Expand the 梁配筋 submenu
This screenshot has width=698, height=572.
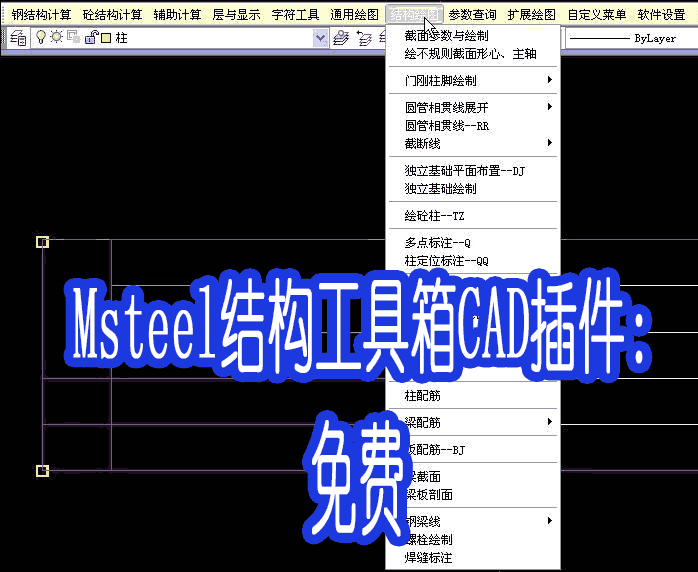pyautogui.click(x=473, y=422)
